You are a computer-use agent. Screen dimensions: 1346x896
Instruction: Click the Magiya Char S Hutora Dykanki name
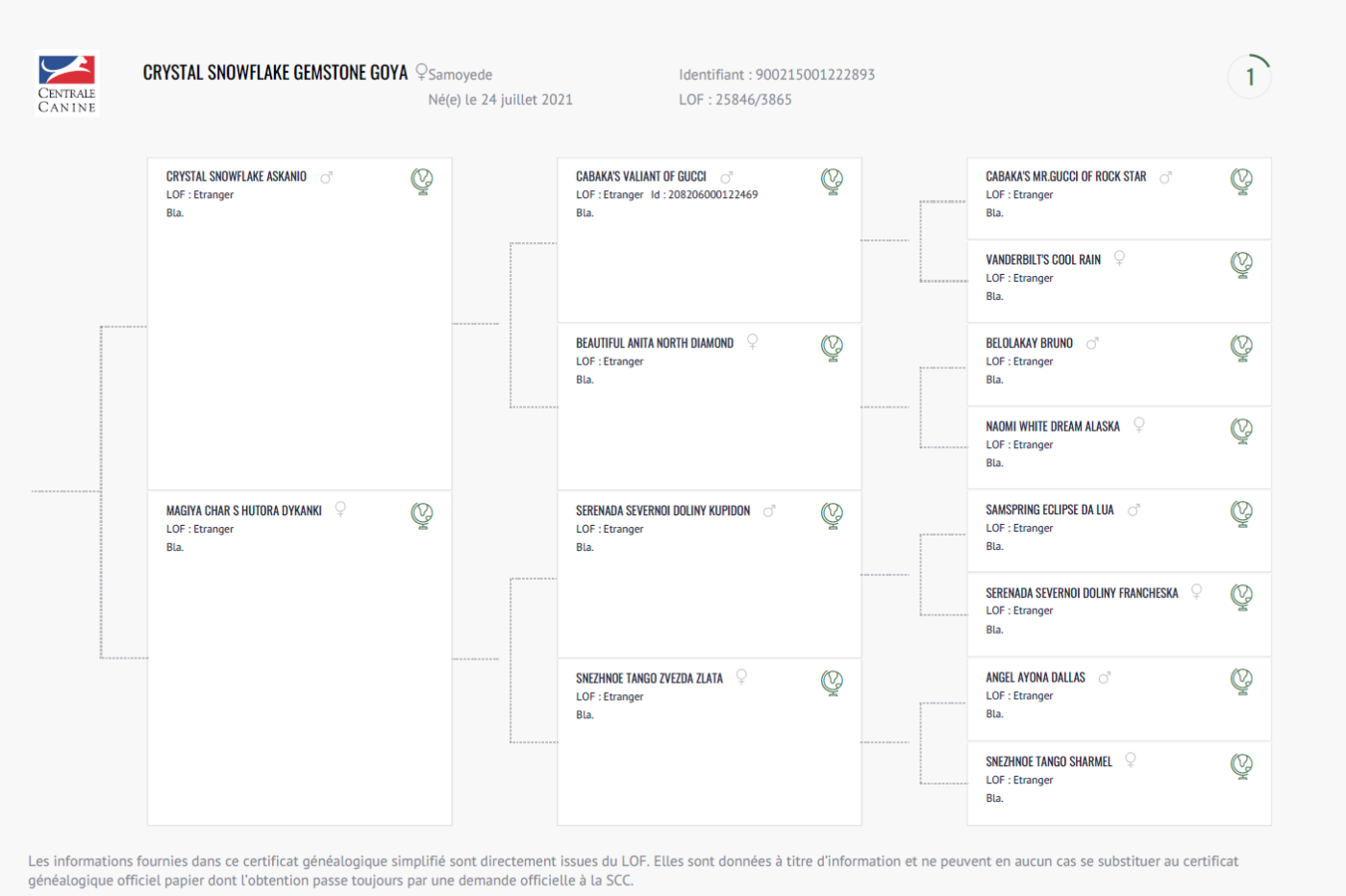click(x=244, y=511)
